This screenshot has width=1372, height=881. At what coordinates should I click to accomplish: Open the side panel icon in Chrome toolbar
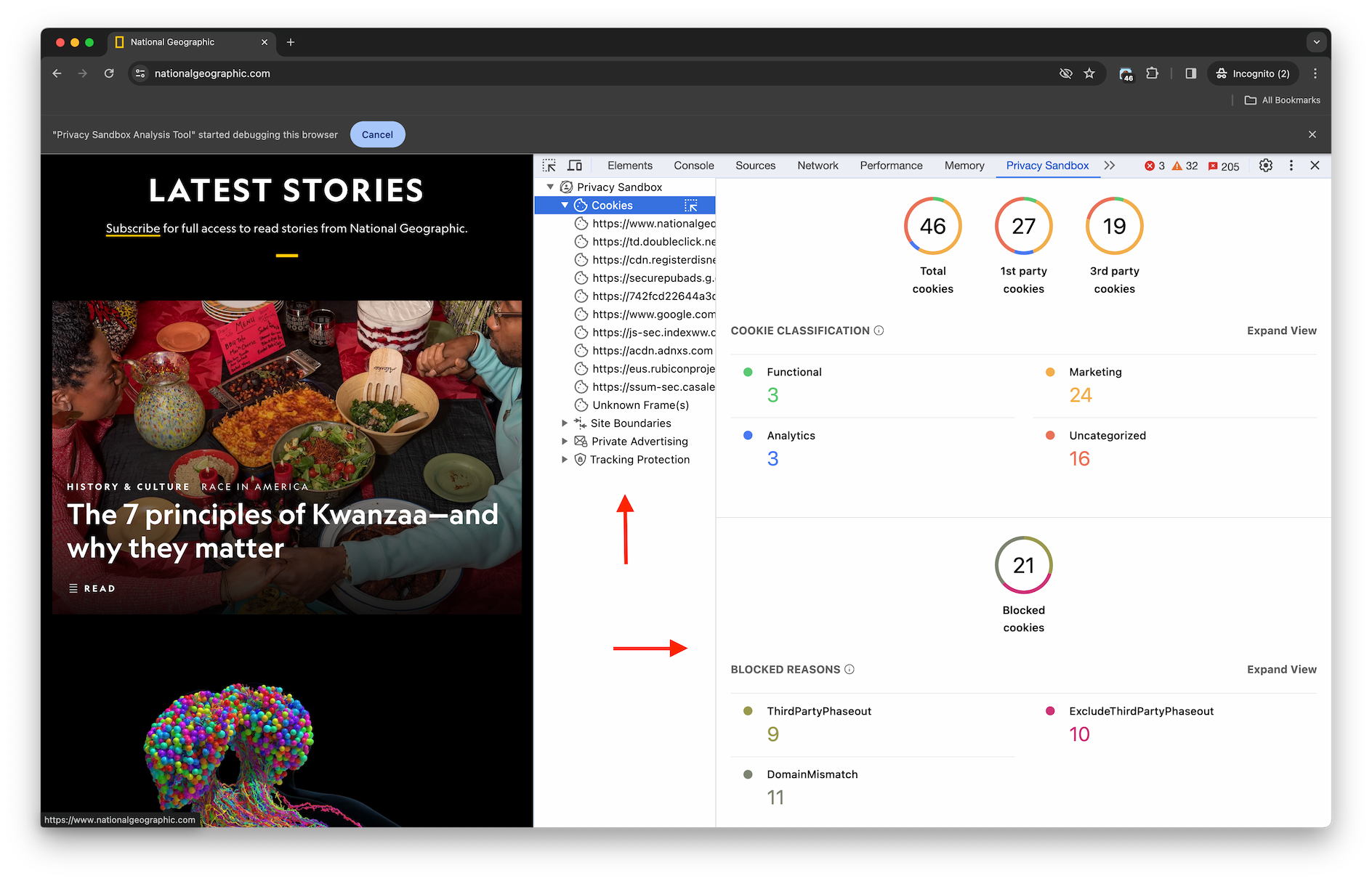click(x=1190, y=73)
